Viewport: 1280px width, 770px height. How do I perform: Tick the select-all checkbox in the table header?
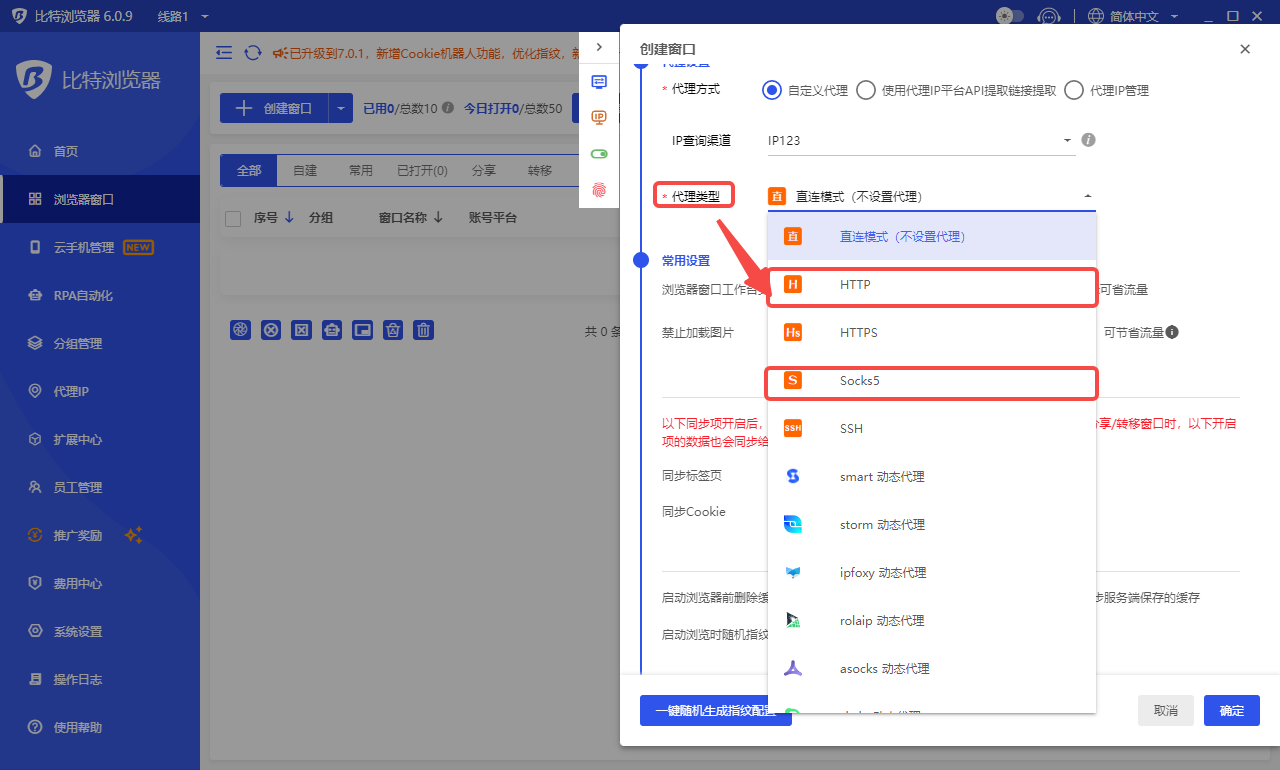(233, 218)
